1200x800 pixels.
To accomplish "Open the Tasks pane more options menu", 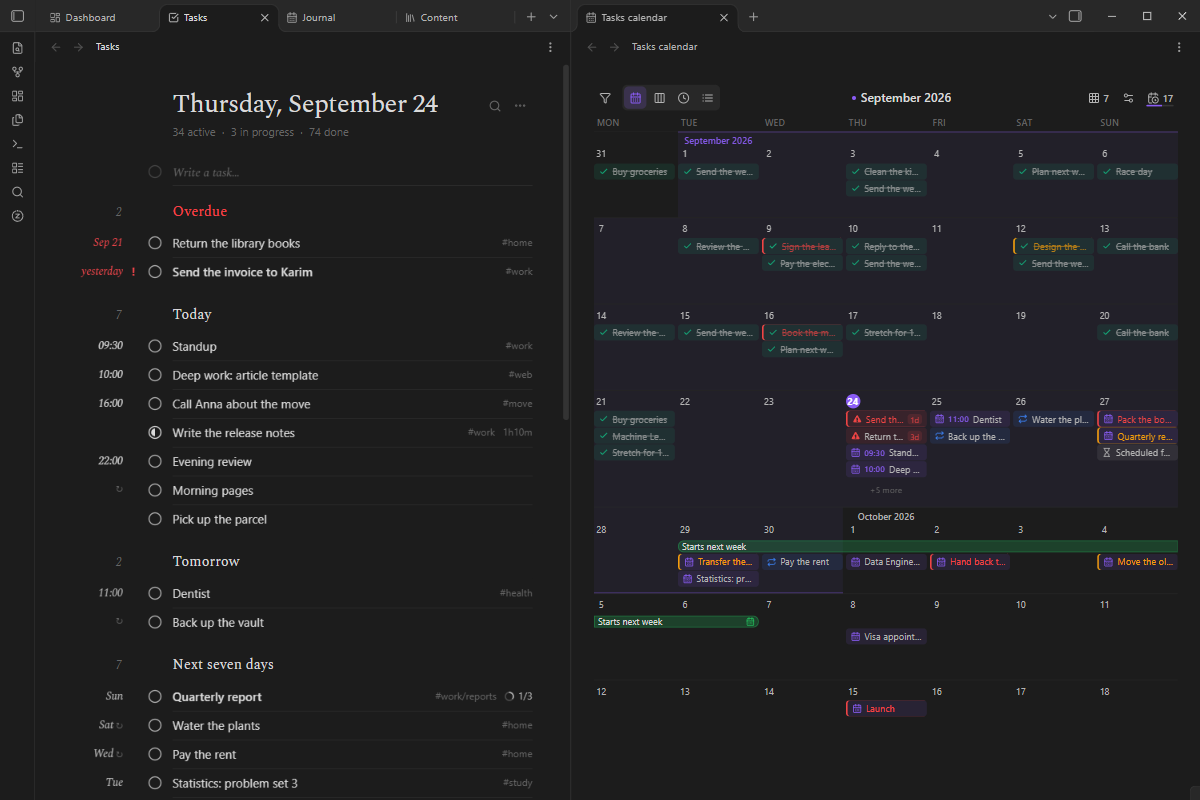I will (x=550, y=47).
